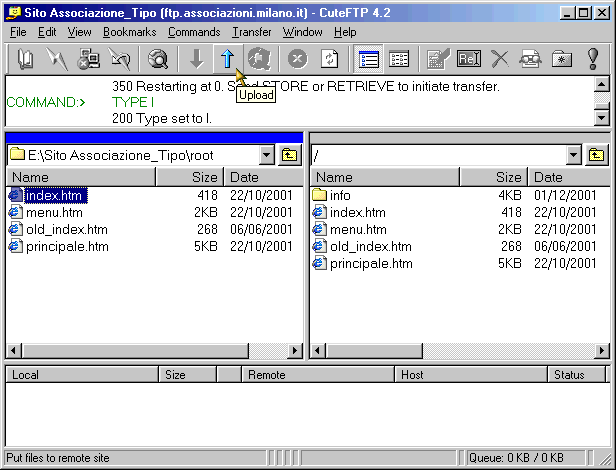This screenshot has height=470, width=616.
Task: Click queue Host column header
Action: click(471, 375)
